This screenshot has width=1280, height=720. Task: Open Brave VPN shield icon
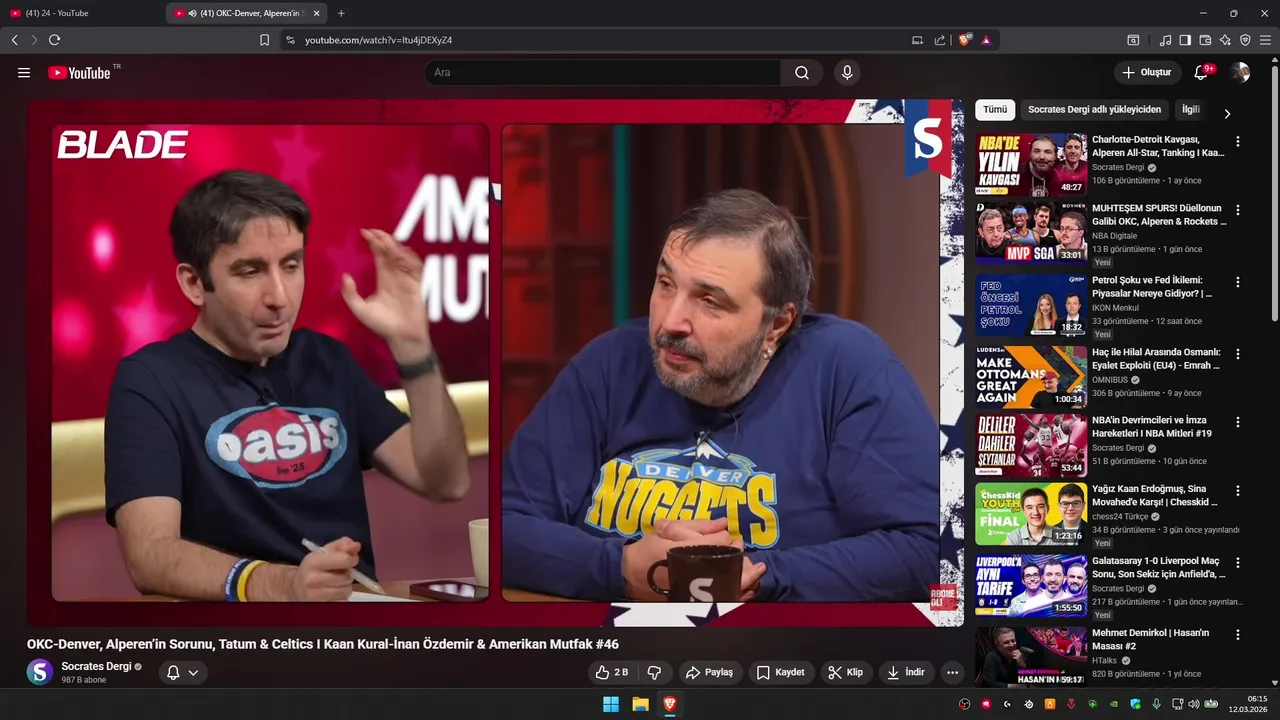click(1245, 40)
